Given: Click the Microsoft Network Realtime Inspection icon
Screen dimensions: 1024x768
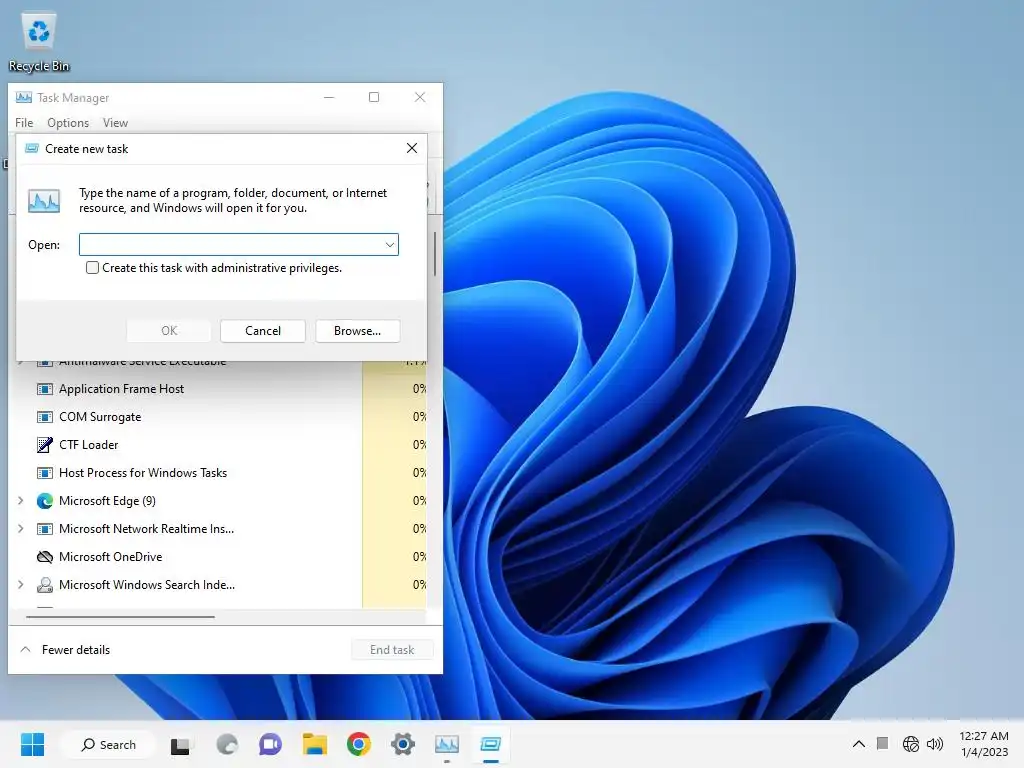Looking at the screenshot, I should click(x=44, y=529).
